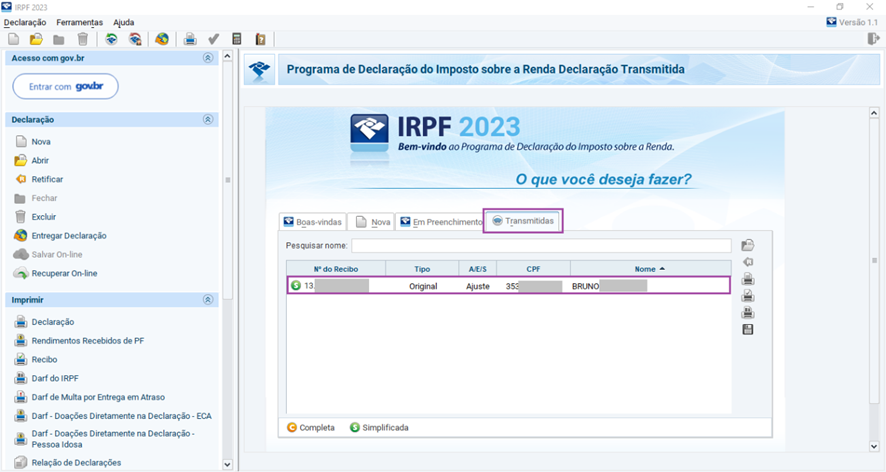
Task: Collapse the Declaração sidebar section
Action: [x=208, y=120]
